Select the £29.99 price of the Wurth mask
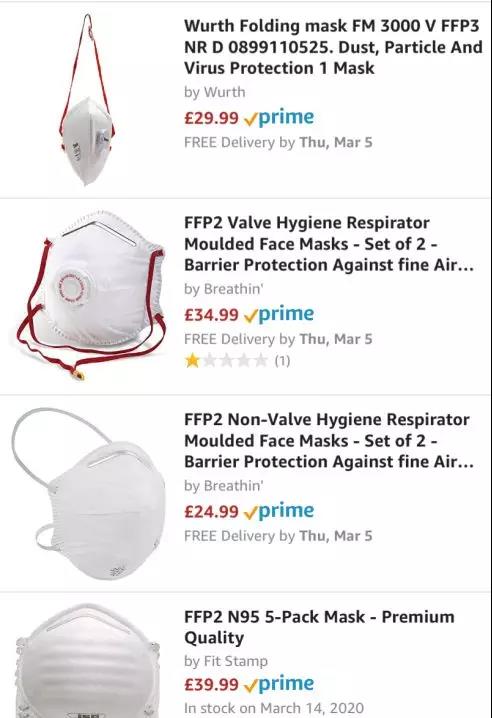 click(211, 118)
